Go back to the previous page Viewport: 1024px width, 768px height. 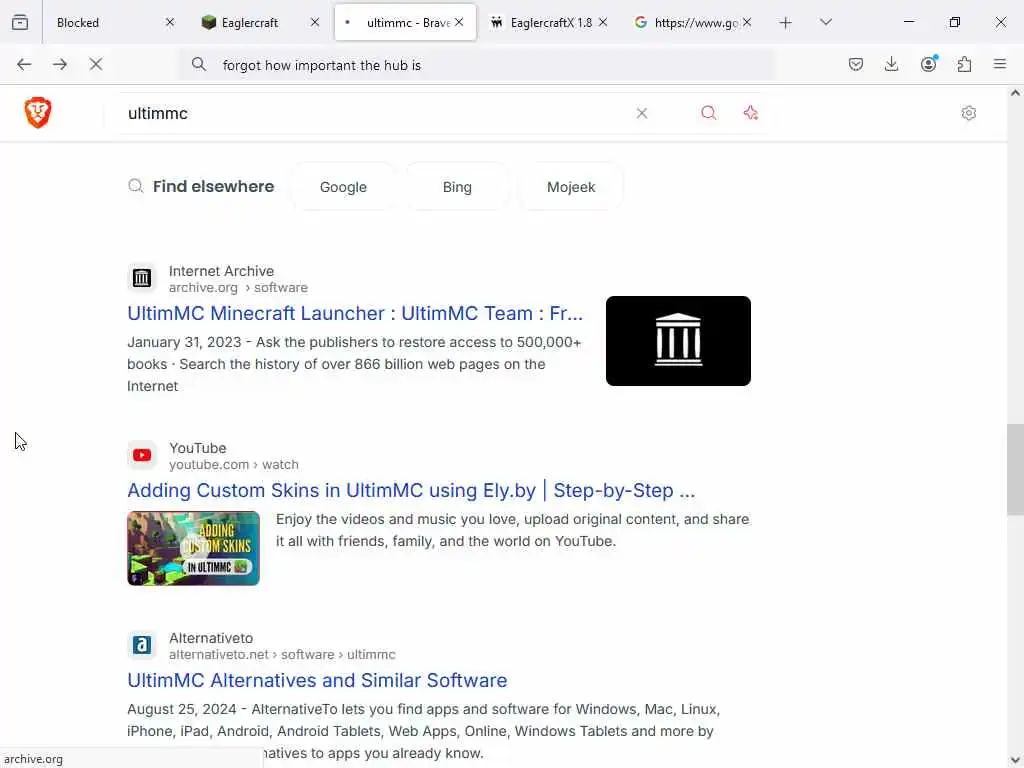(24, 64)
